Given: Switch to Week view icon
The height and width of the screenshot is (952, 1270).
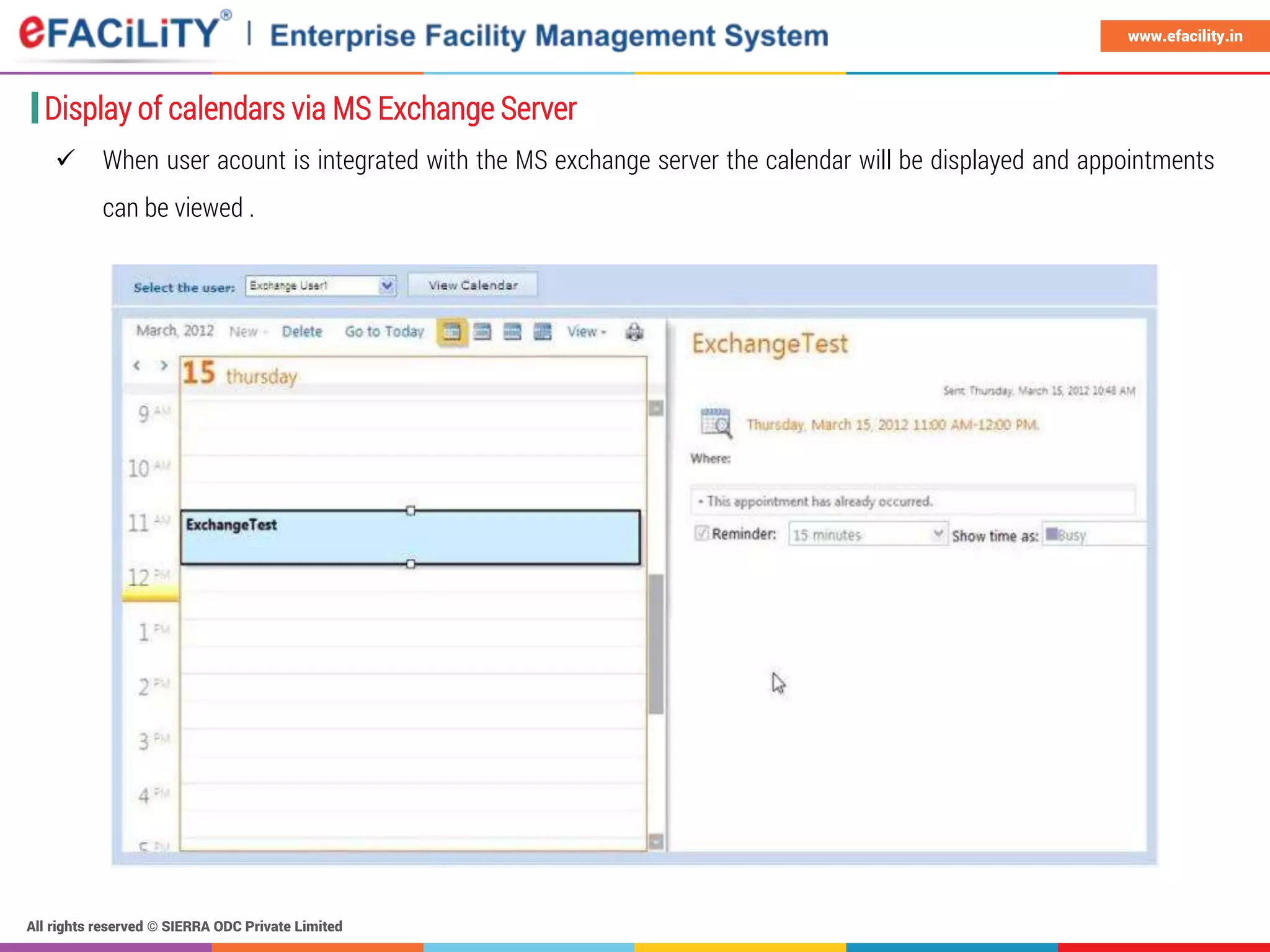Looking at the screenshot, I should click(x=512, y=332).
